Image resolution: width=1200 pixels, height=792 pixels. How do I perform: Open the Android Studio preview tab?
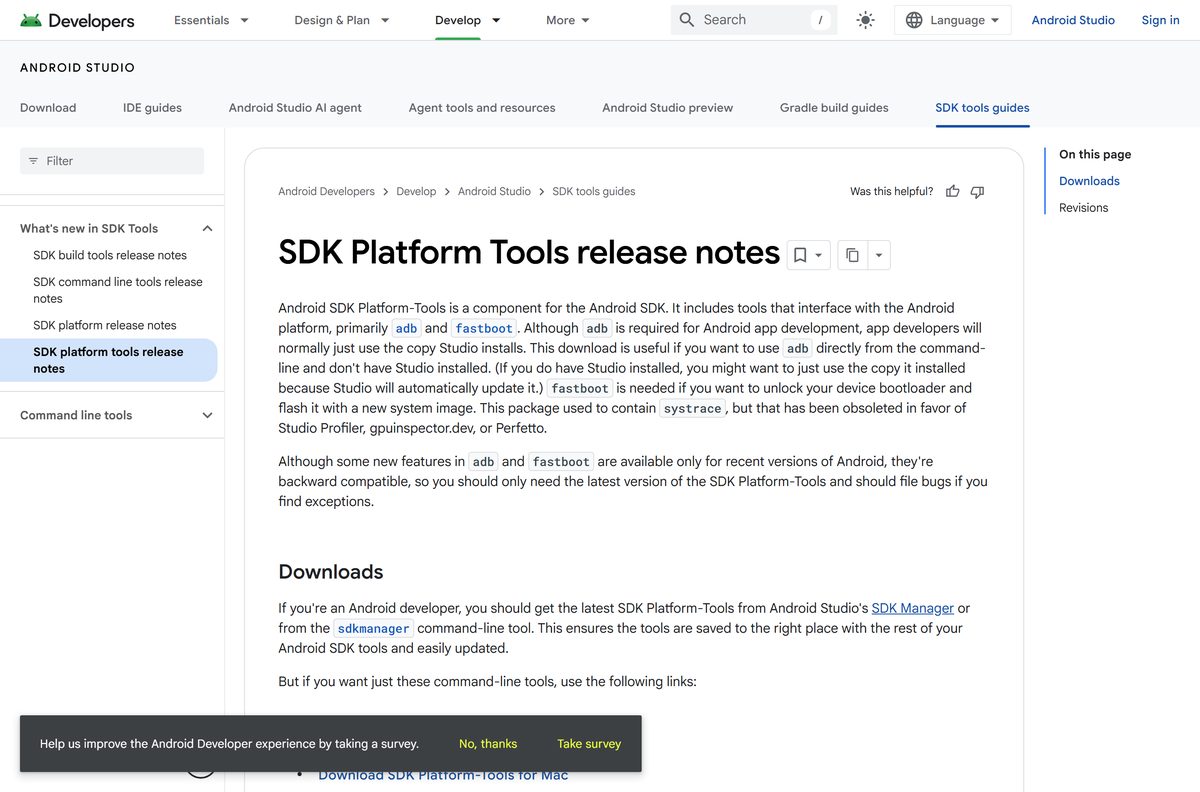point(668,108)
